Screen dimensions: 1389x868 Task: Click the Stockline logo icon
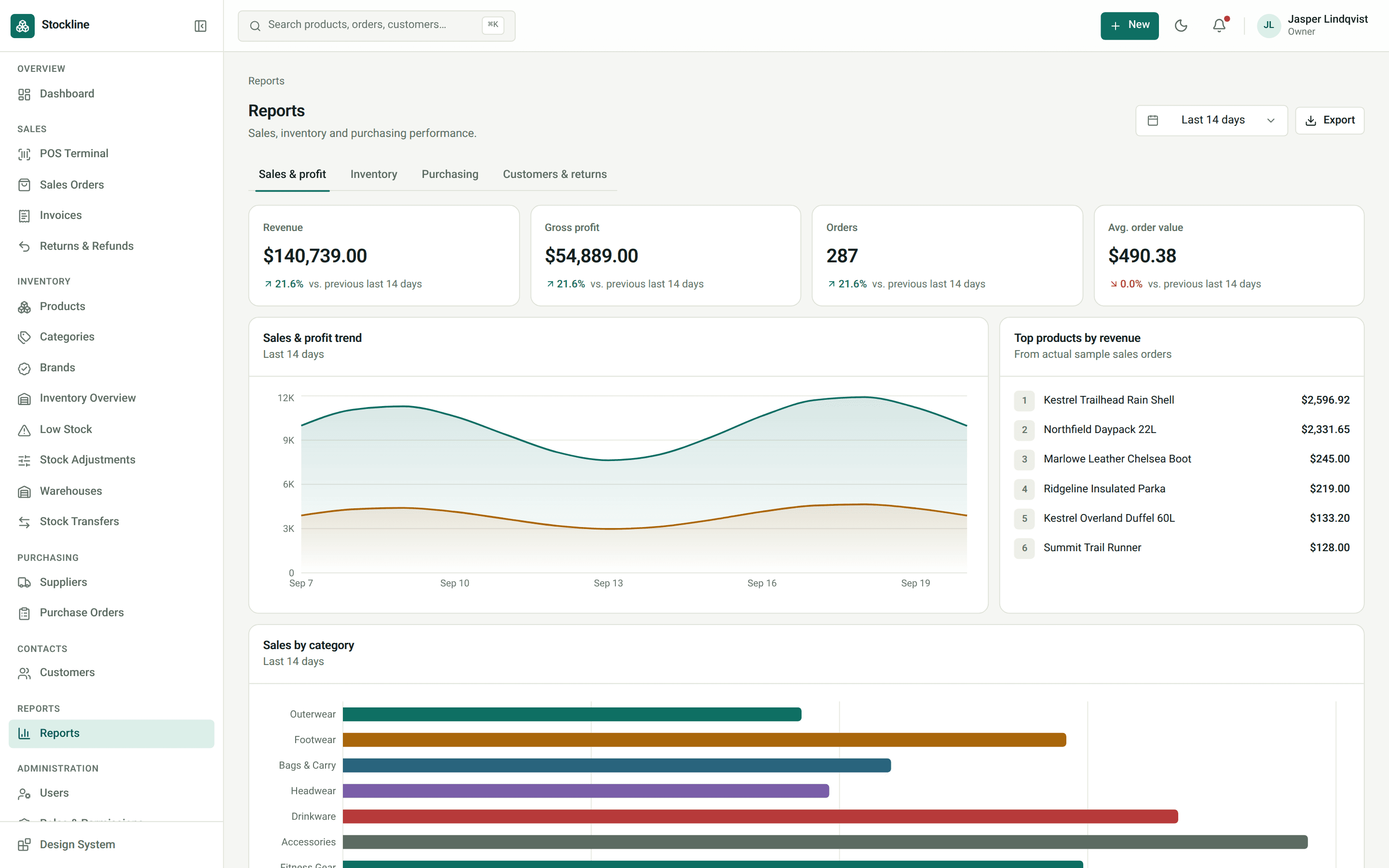[x=22, y=26]
